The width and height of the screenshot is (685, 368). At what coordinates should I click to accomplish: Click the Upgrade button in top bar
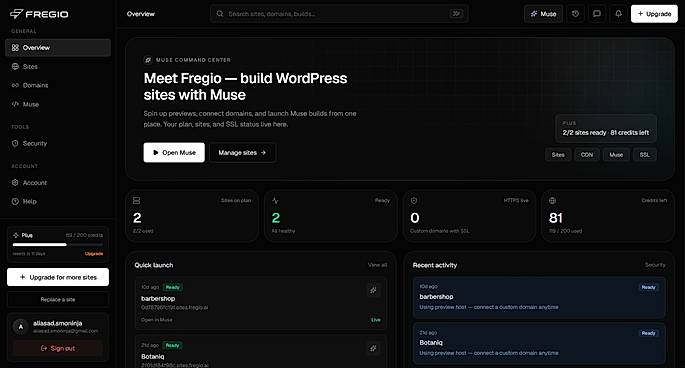tap(654, 14)
